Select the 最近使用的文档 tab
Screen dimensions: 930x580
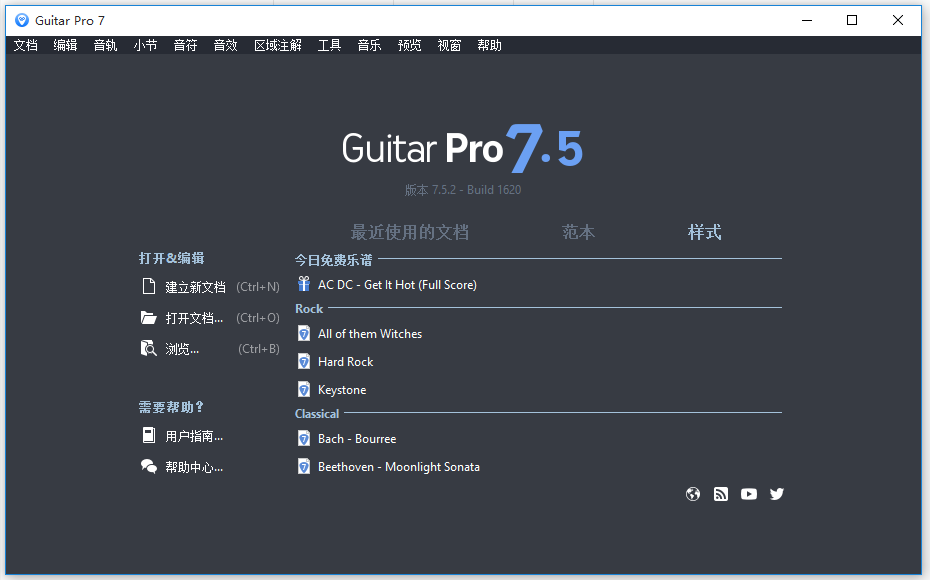[410, 231]
